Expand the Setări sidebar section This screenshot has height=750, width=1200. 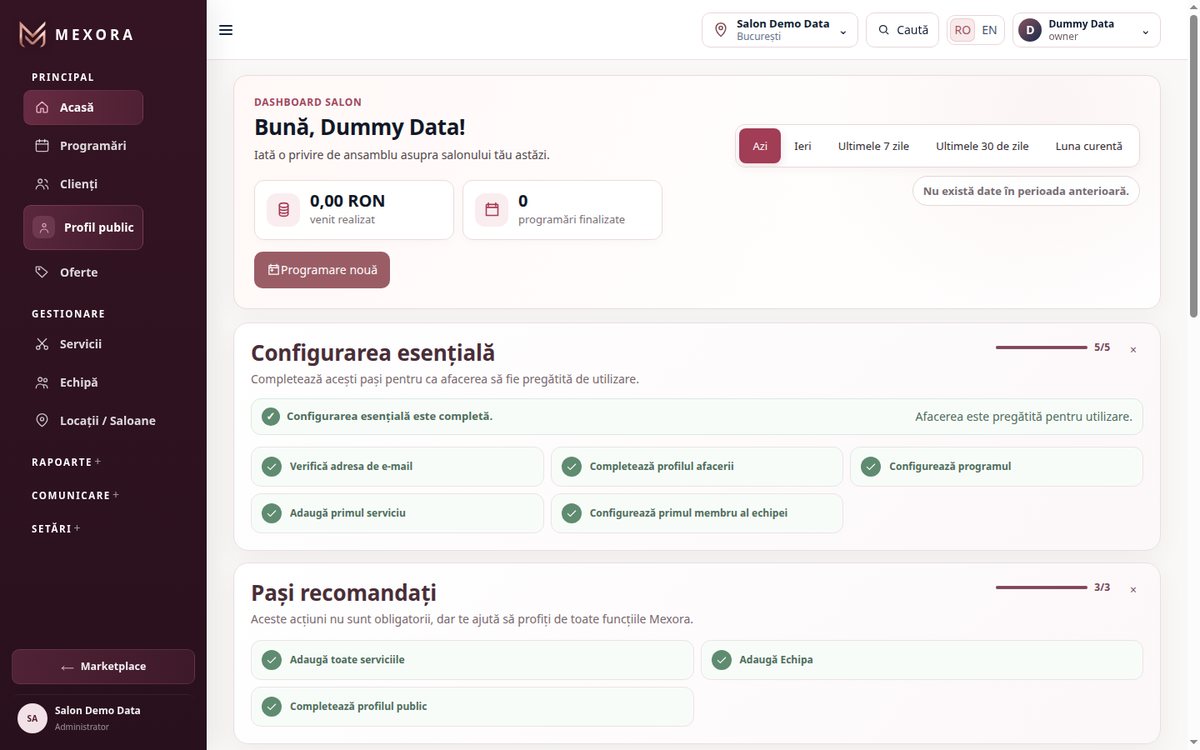pos(56,528)
